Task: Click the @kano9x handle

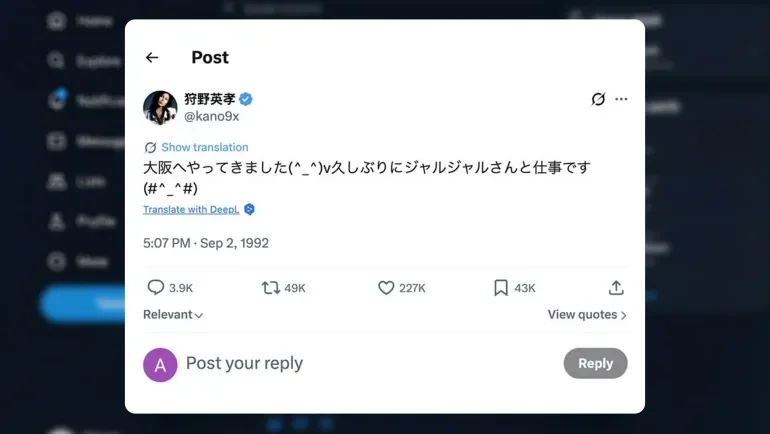Action: pos(211,116)
